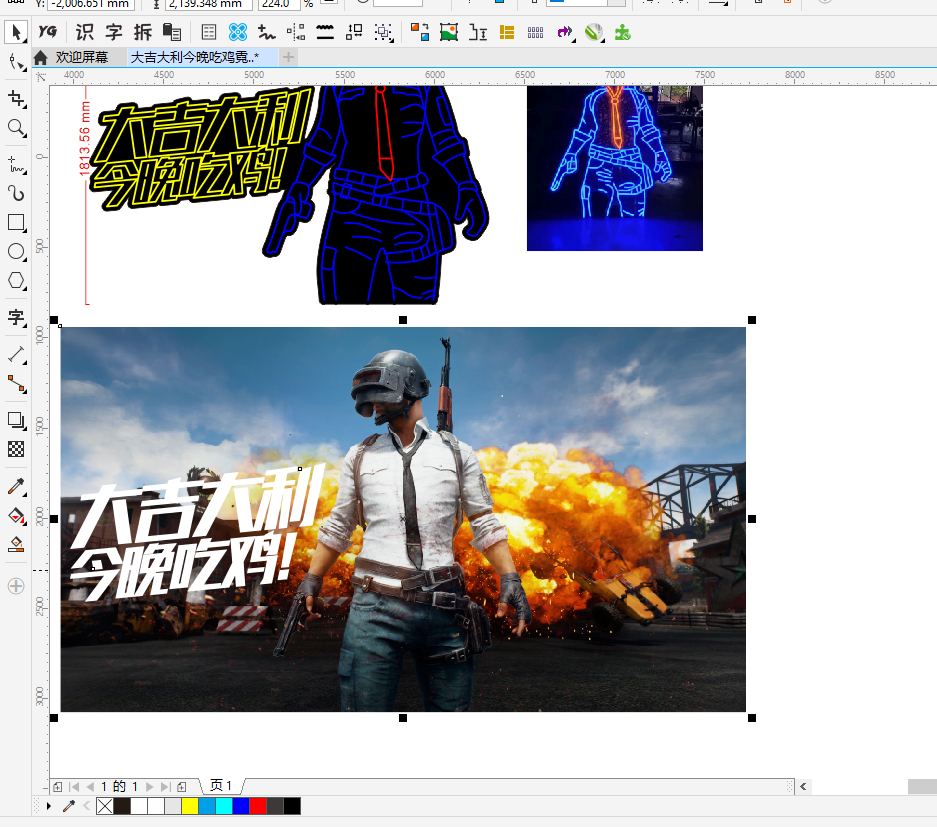This screenshot has width=937, height=827.
Task: Pick the cyan color swatch
Action: click(224, 806)
